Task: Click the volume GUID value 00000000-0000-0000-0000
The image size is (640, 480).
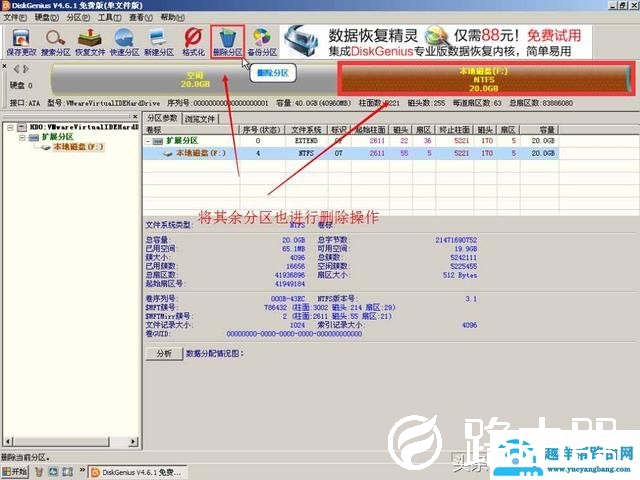Action: 294,334
